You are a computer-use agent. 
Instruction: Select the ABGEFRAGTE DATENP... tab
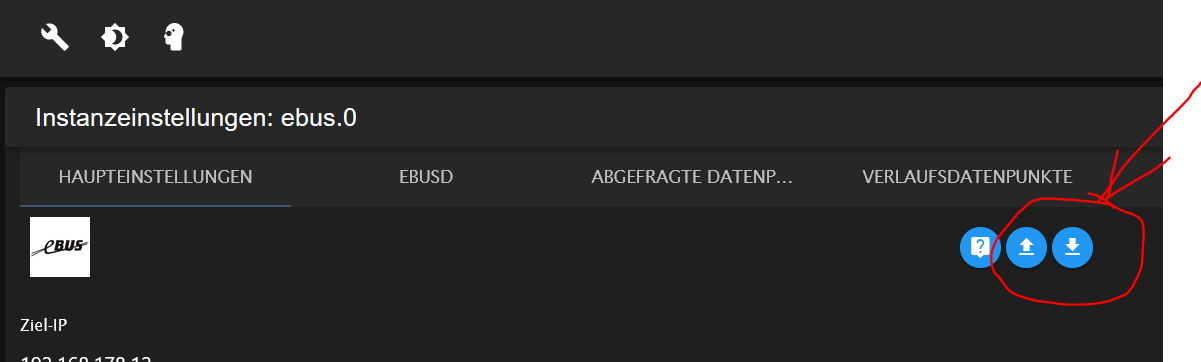(692, 177)
